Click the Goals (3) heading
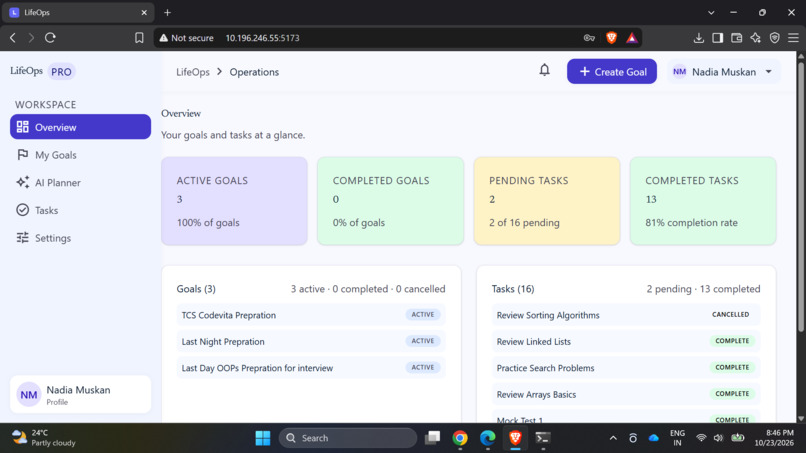The height and width of the screenshot is (453, 806). click(x=196, y=289)
